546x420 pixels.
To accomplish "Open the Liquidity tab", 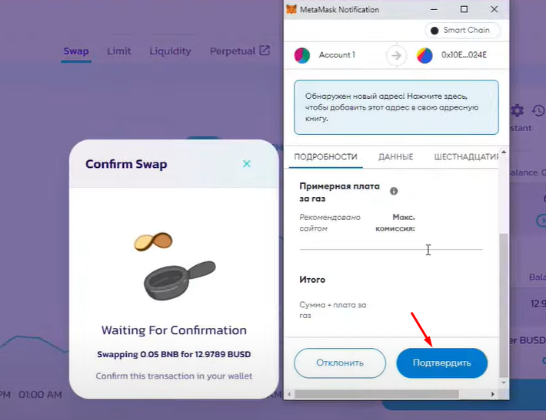I will pos(170,51).
